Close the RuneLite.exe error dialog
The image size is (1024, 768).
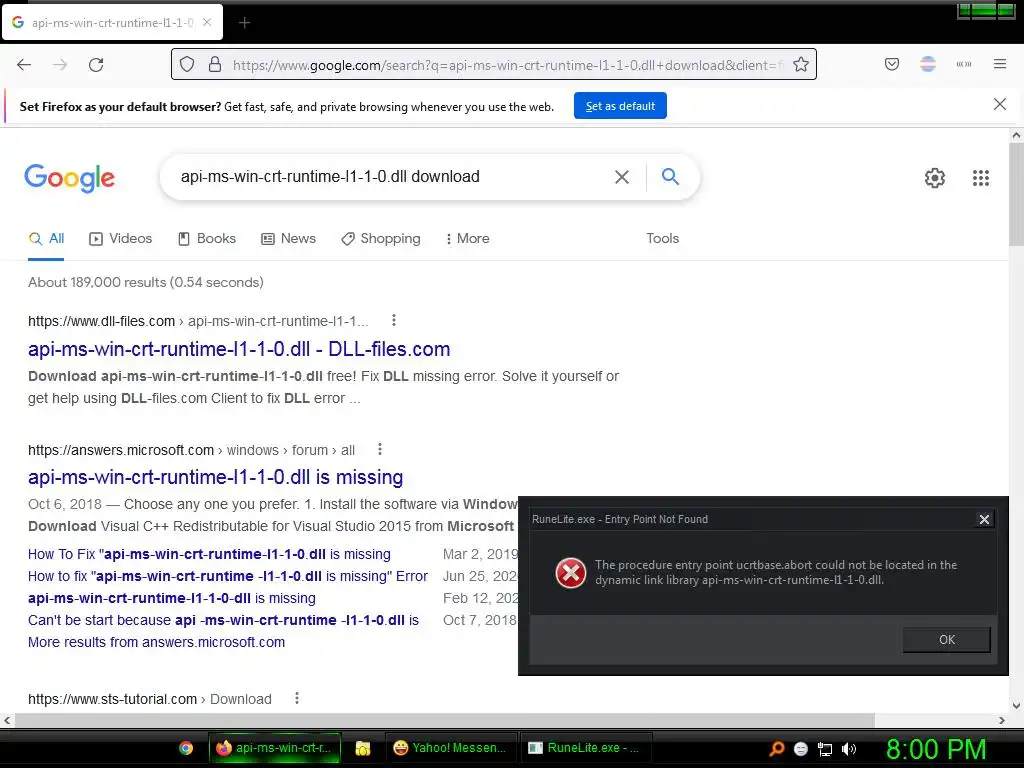(984, 520)
